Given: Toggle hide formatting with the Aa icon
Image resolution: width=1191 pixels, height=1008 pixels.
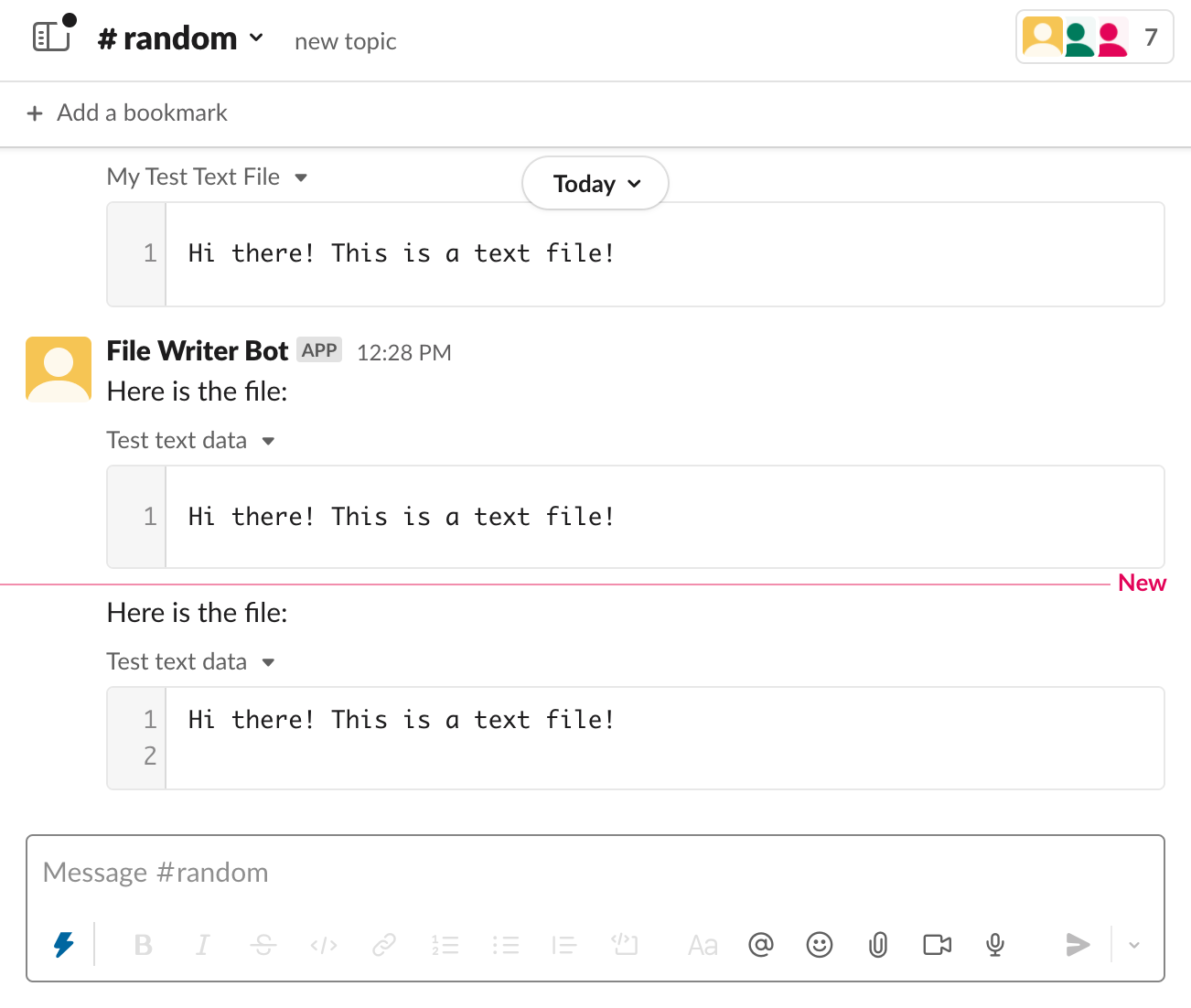Looking at the screenshot, I should (703, 945).
